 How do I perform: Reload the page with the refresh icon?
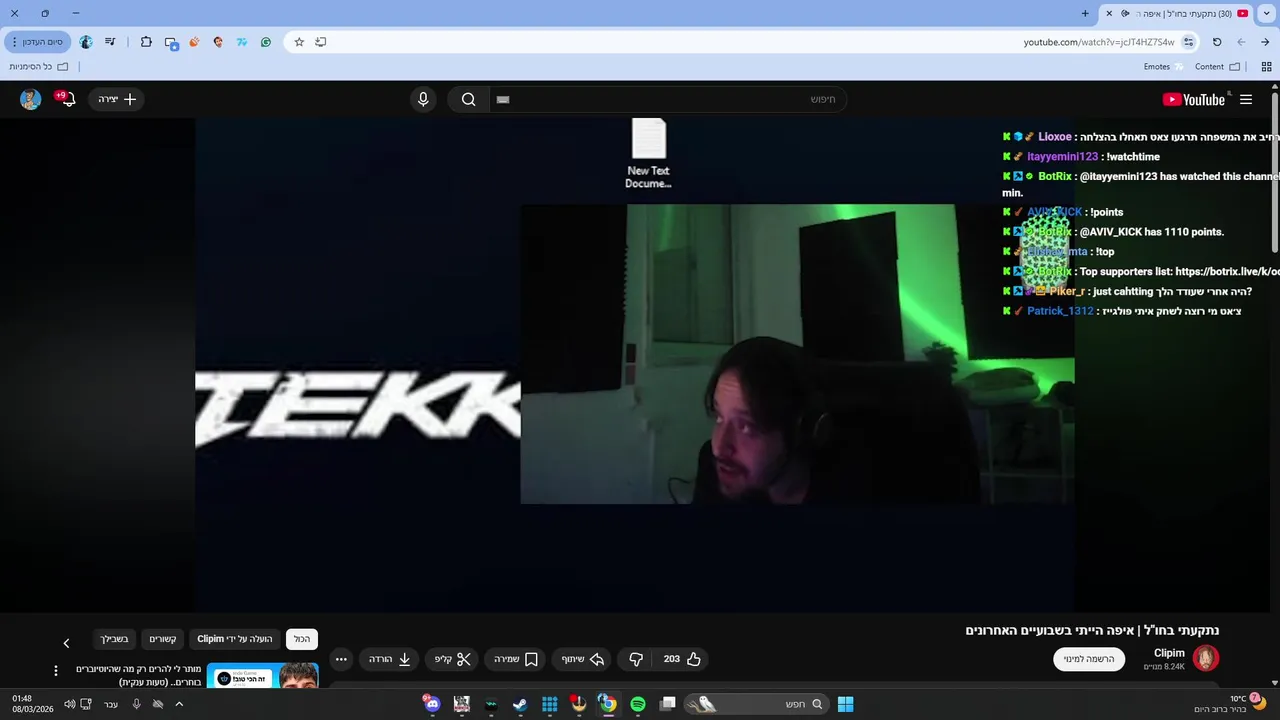pyautogui.click(x=1217, y=42)
